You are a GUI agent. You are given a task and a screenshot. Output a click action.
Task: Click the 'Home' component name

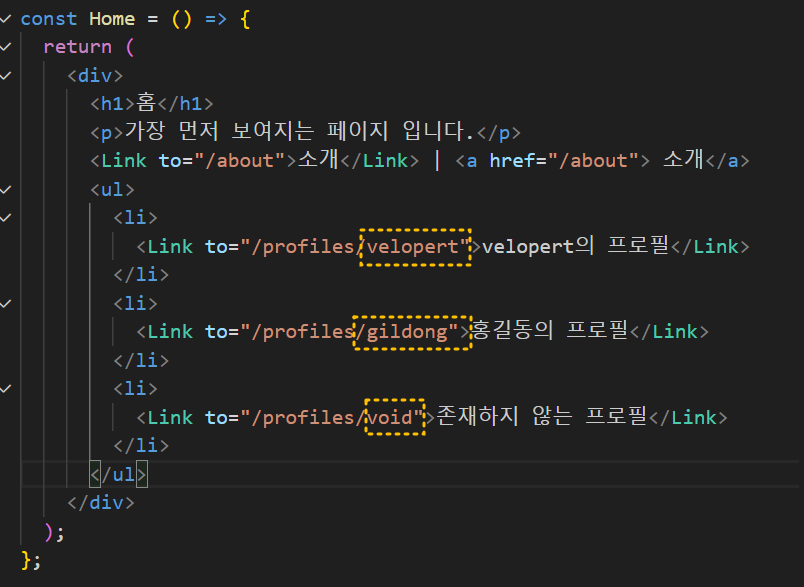click(112, 19)
